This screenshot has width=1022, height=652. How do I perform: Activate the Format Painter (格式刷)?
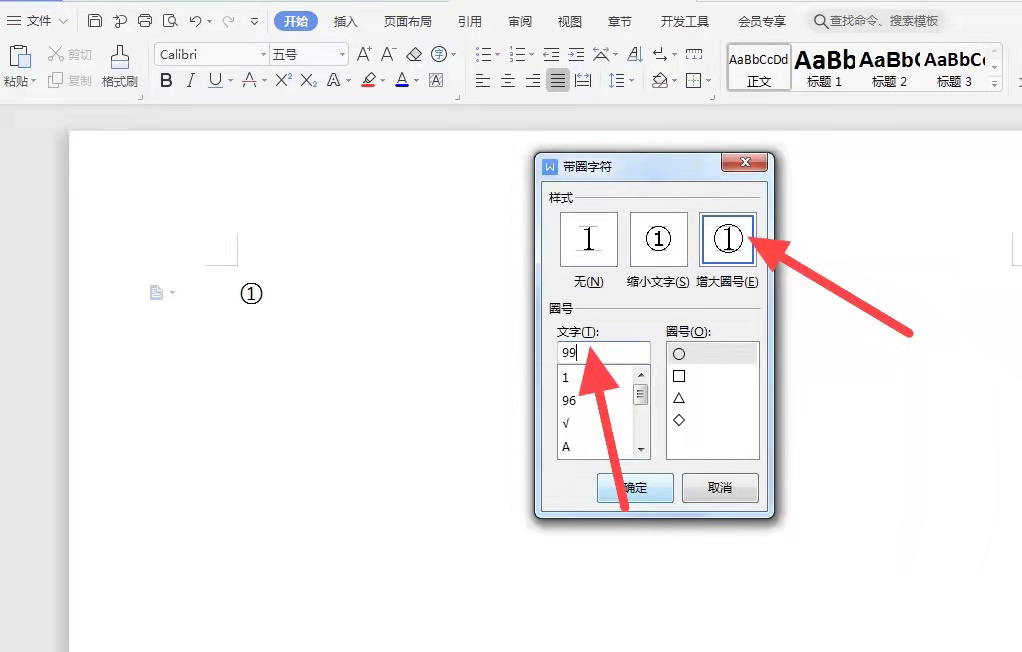119,66
